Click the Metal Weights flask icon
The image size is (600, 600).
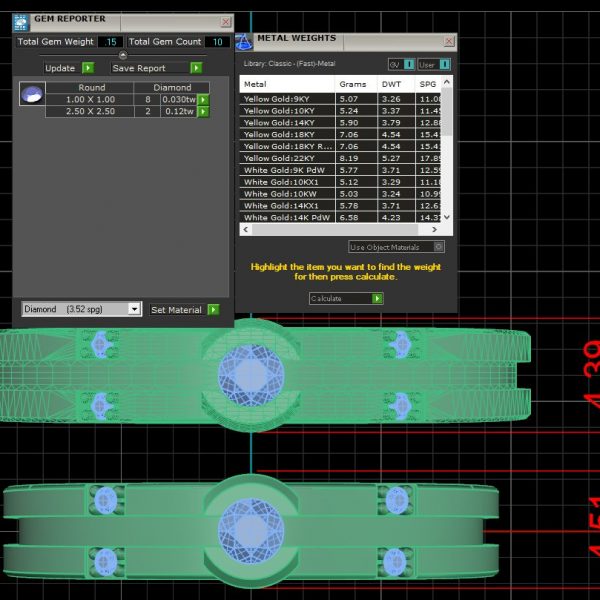click(244, 42)
